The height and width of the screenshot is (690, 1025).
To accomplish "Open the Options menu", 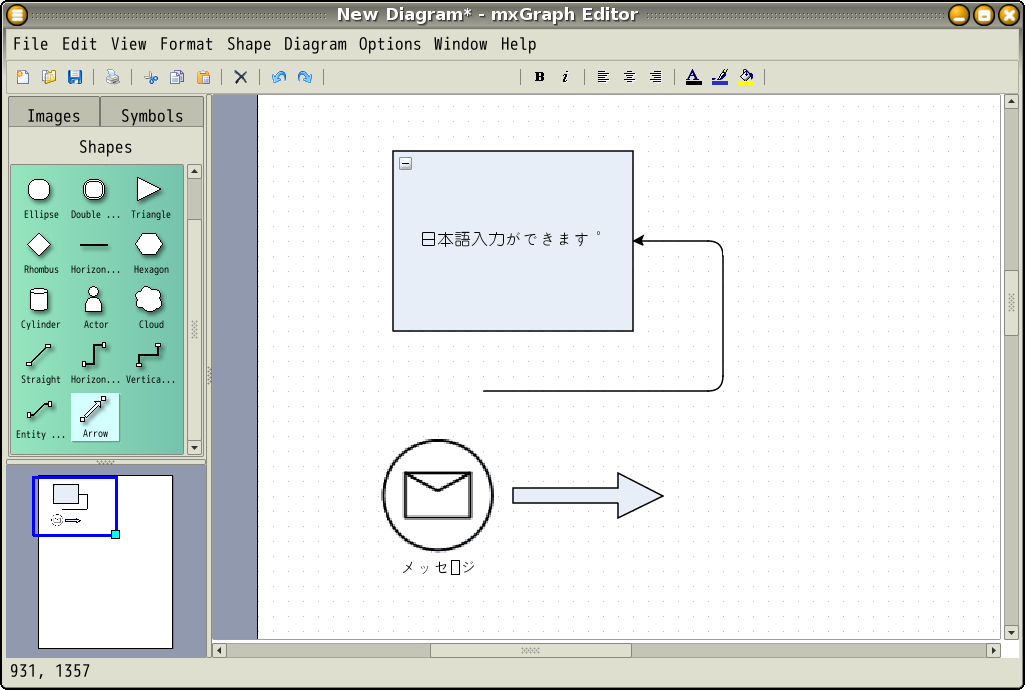I will point(390,44).
